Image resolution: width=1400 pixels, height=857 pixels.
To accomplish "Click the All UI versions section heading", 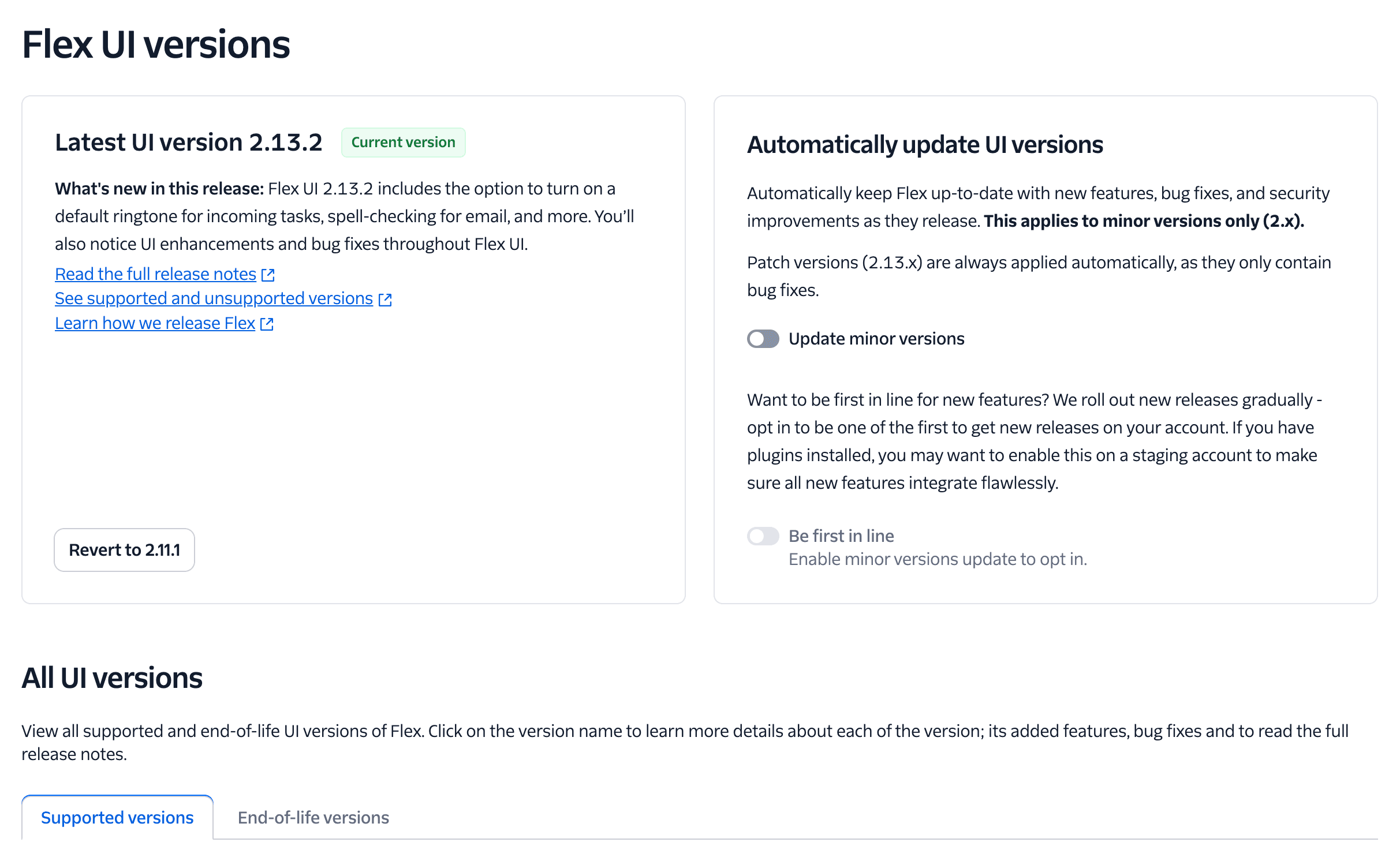I will (112, 678).
